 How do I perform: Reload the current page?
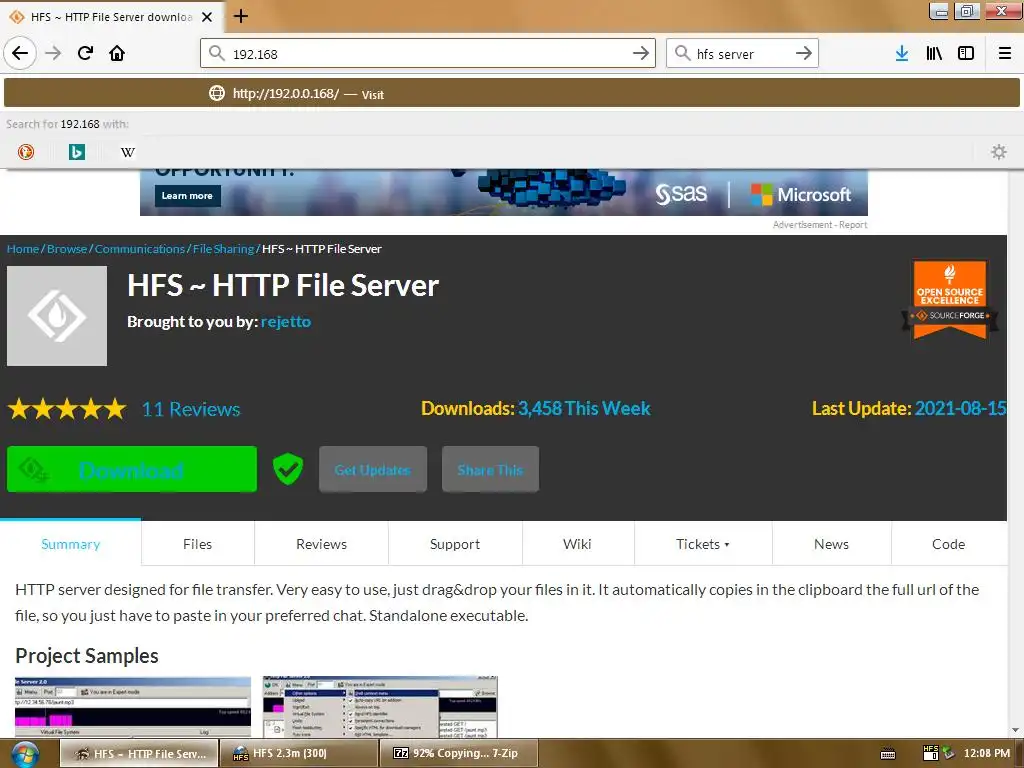85,53
